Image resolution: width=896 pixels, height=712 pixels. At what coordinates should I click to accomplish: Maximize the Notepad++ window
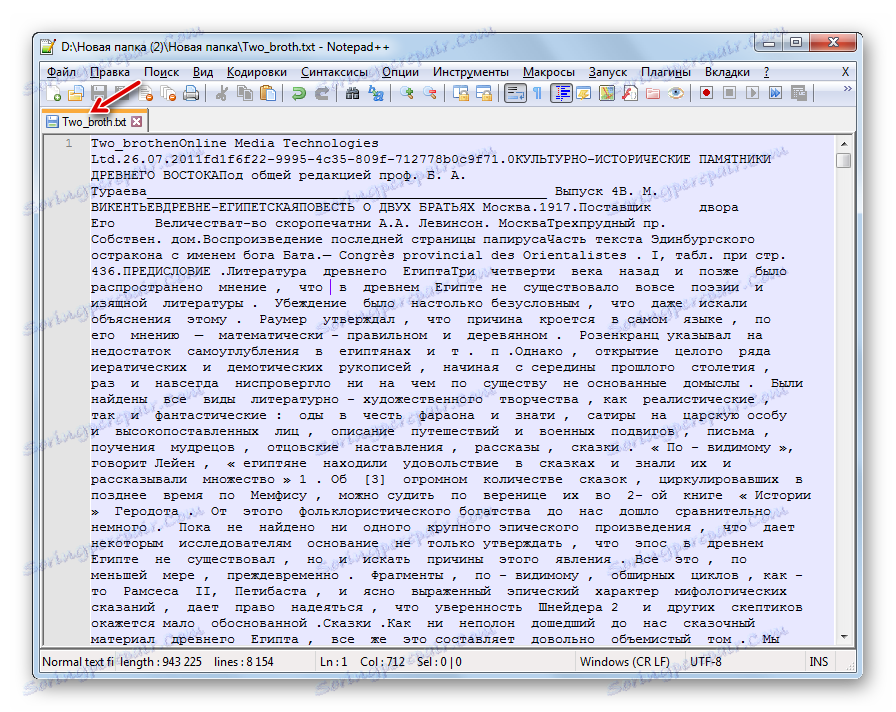795,43
